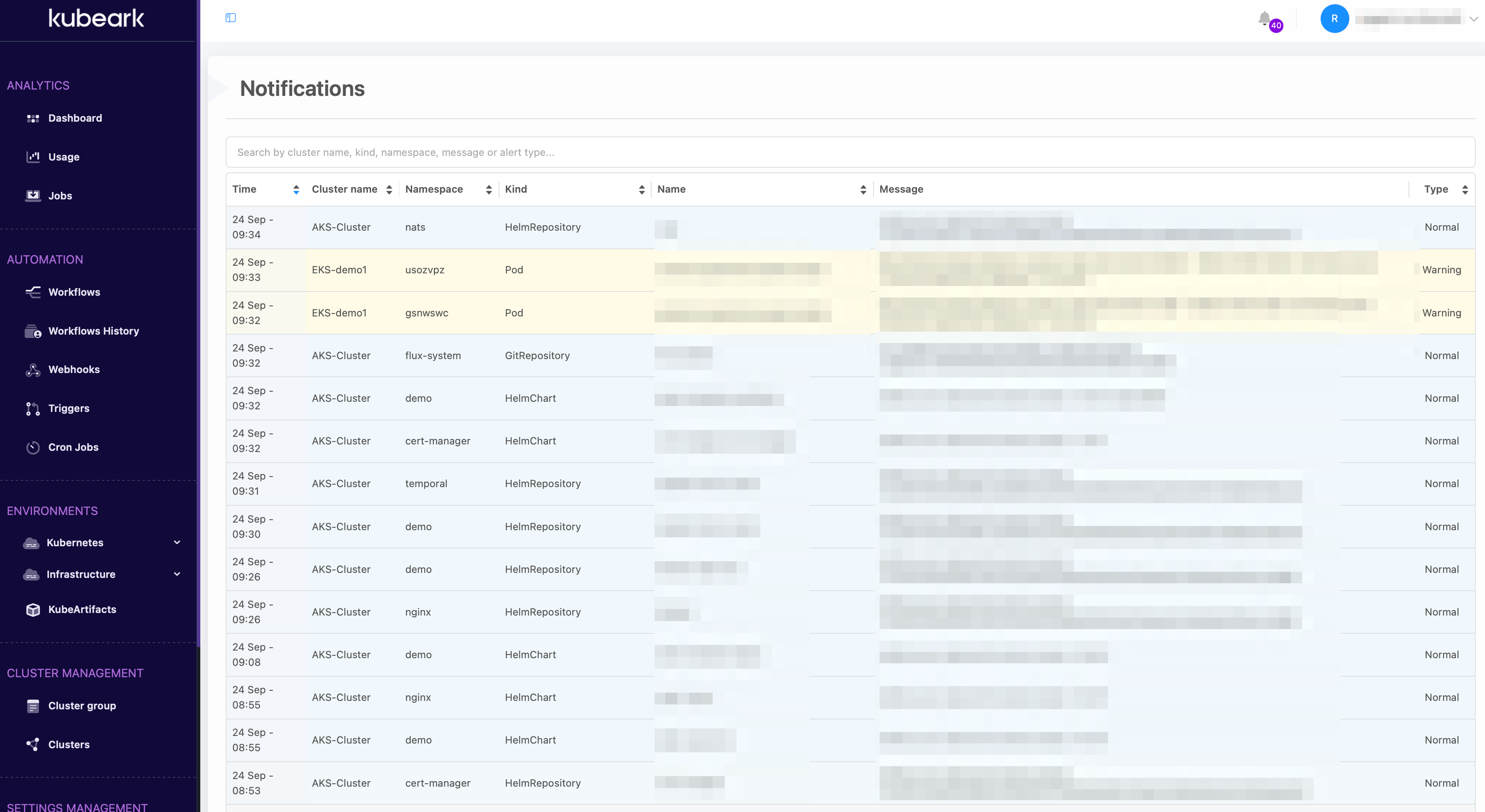Open the user account dropdown arrow

point(1474,19)
